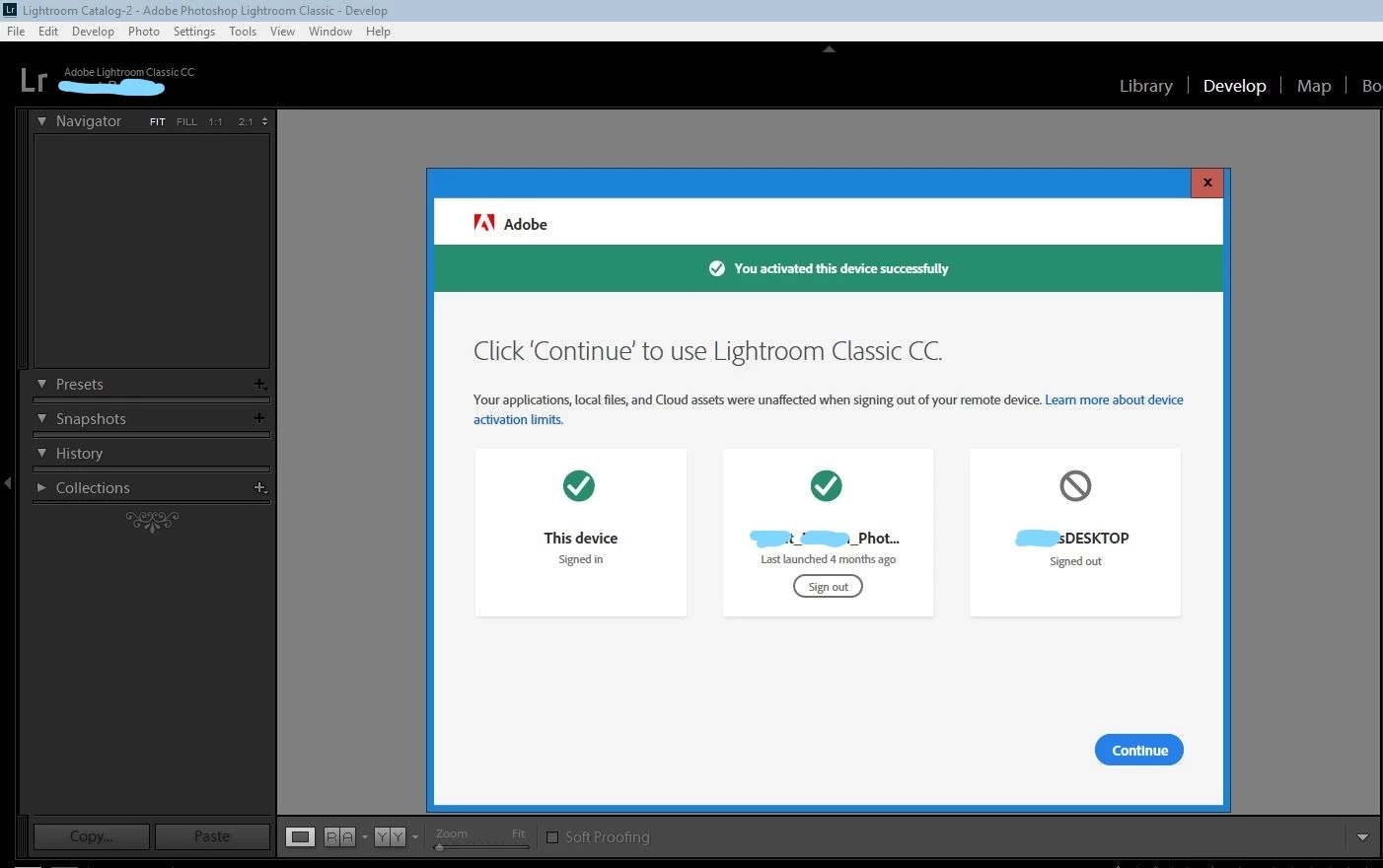Screen dimensions: 1383x868
Task: Click the 'Signed out' status text
Action: [1075, 561]
